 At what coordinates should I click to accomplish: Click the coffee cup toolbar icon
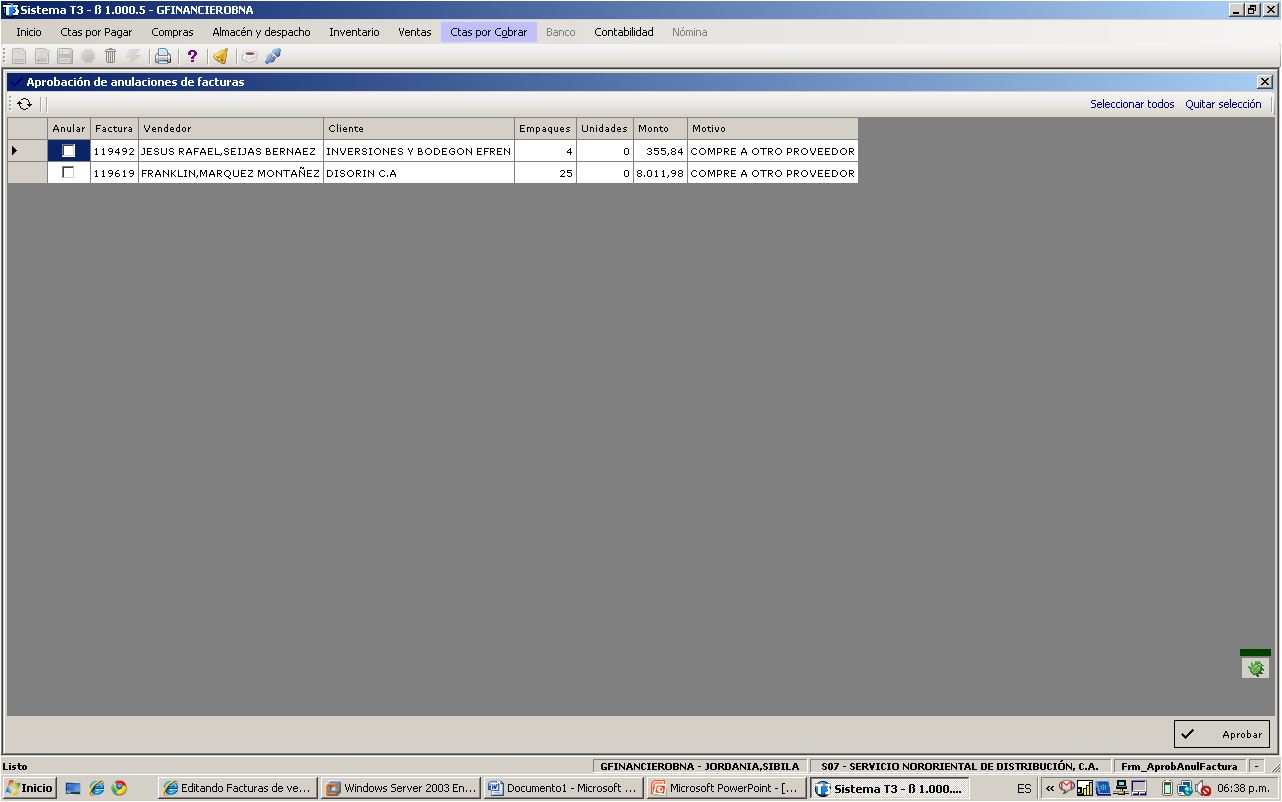pyautogui.click(x=250, y=56)
